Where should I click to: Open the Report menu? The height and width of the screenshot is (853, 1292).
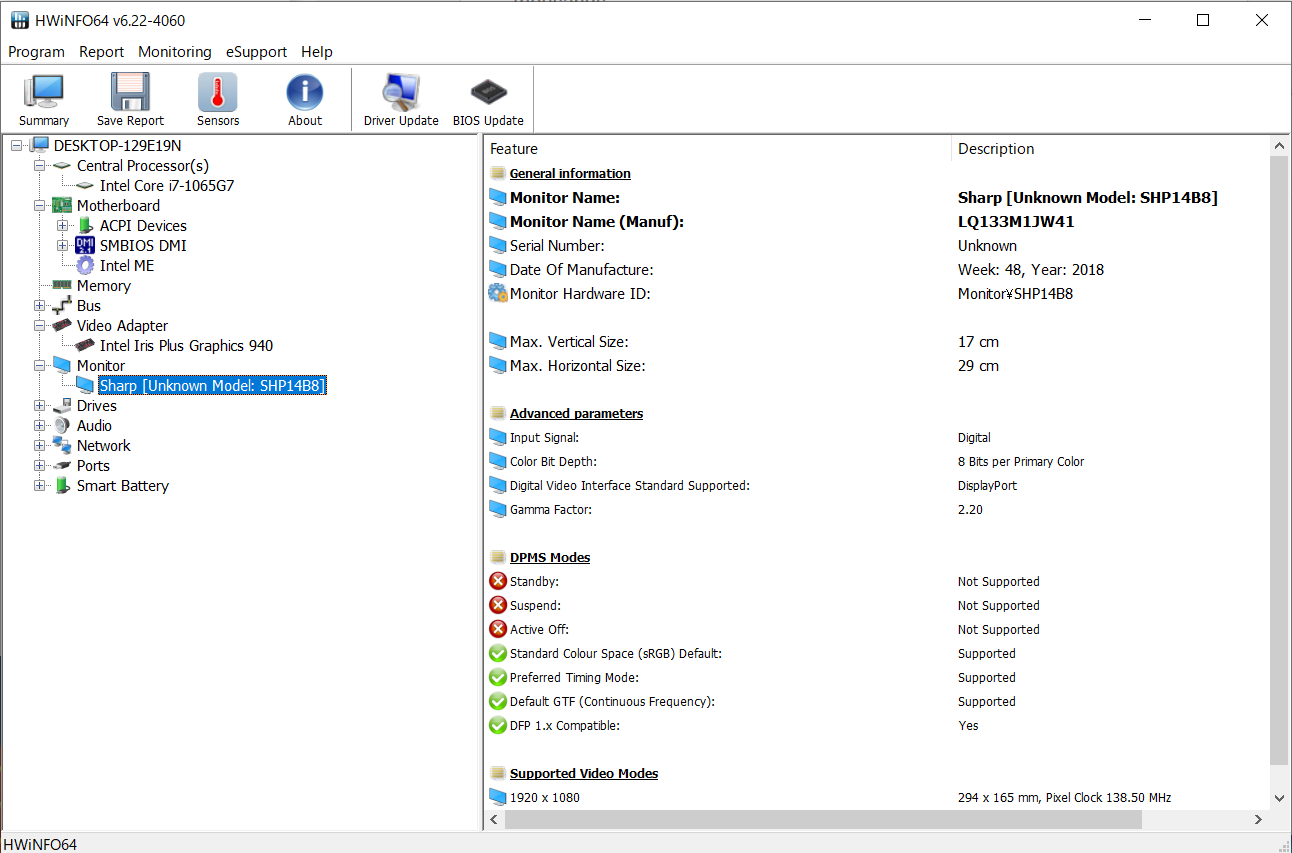pos(101,52)
